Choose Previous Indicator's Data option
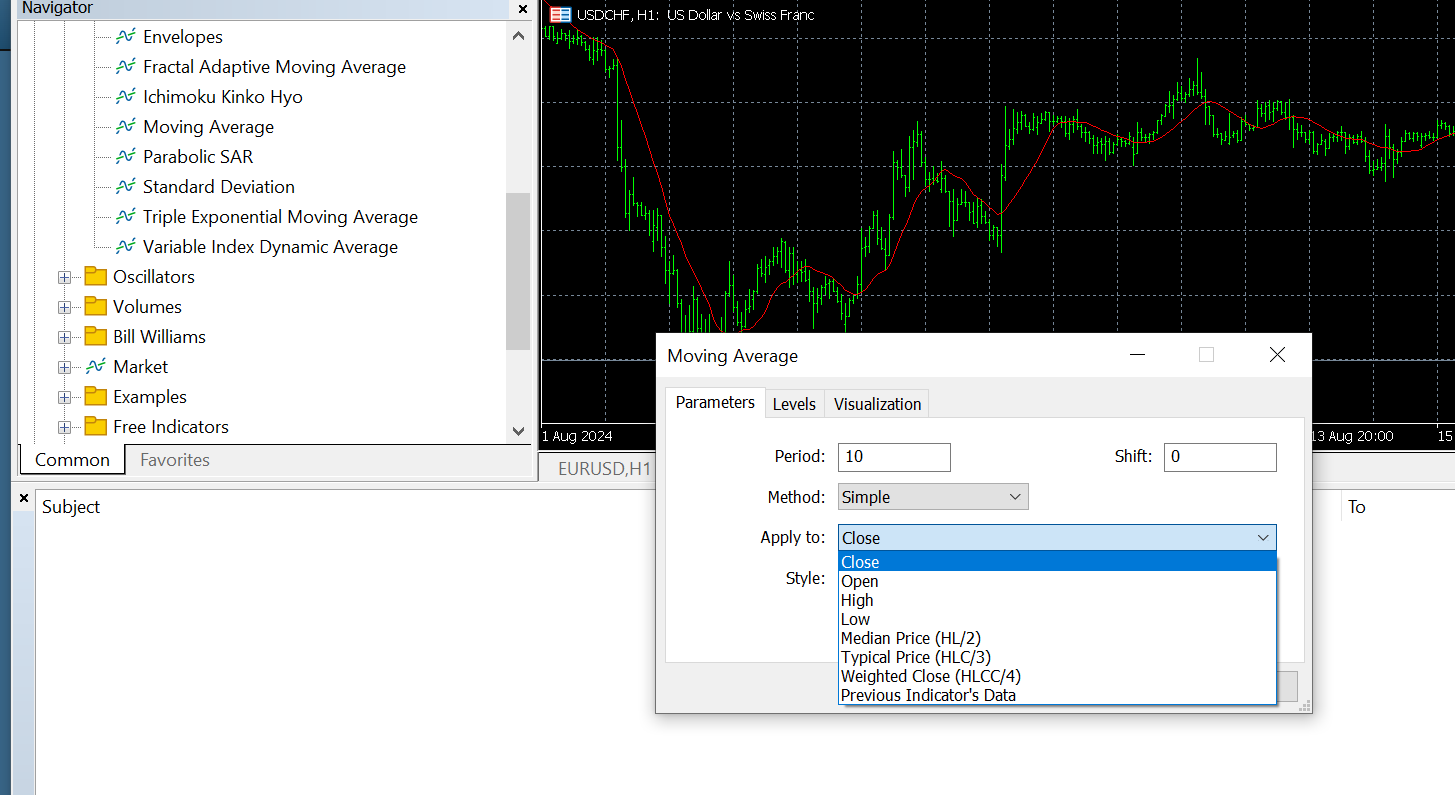 [1057, 695]
